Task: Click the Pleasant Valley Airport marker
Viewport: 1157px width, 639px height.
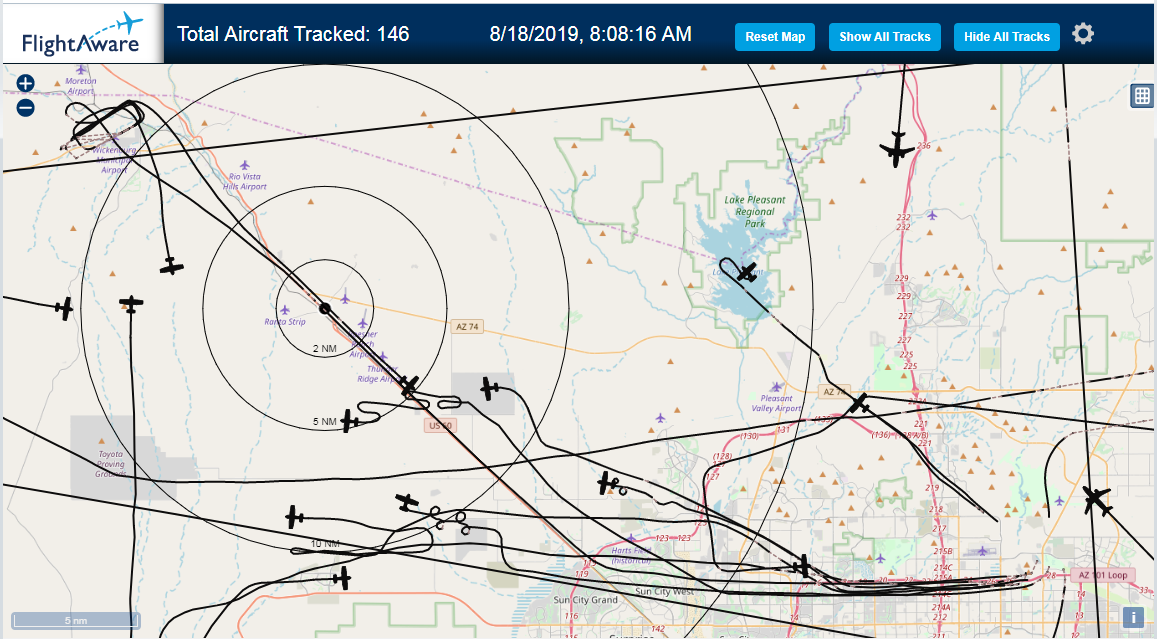Action: tap(776, 387)
